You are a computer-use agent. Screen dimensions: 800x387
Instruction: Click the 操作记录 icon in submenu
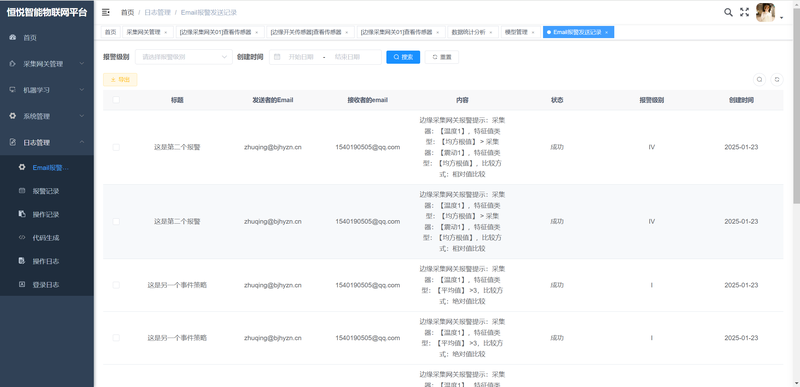click(x=22, y=214)
